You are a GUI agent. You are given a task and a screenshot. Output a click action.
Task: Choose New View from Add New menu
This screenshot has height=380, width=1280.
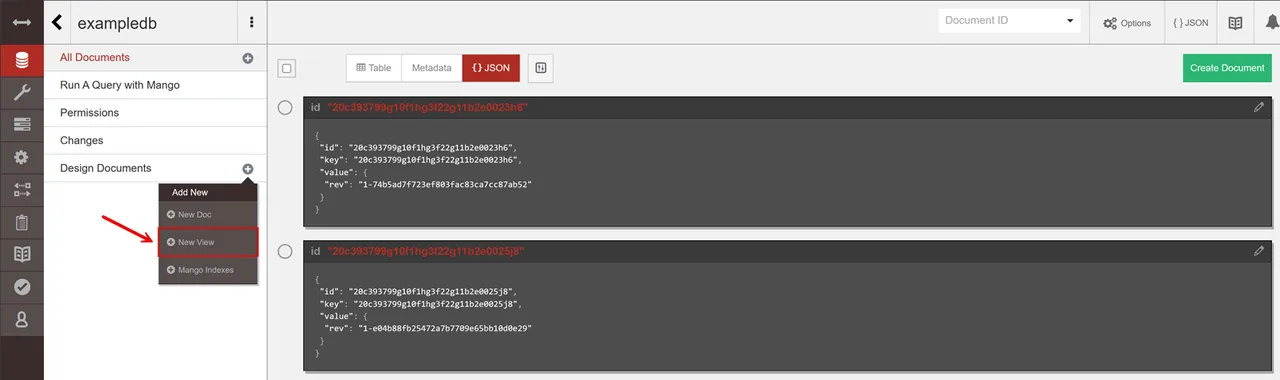[x=208, y=242]
